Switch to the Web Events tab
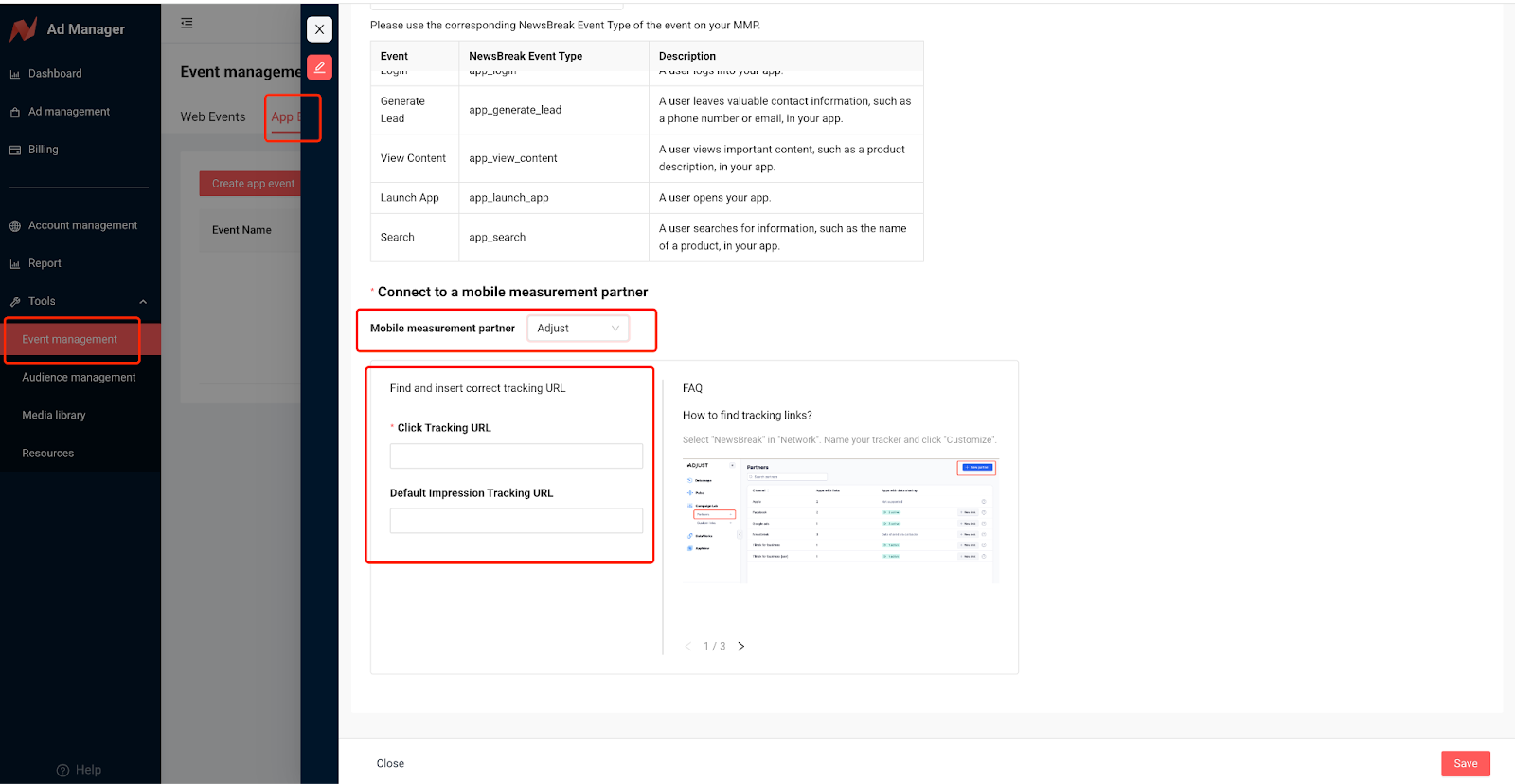 (213, 116)
